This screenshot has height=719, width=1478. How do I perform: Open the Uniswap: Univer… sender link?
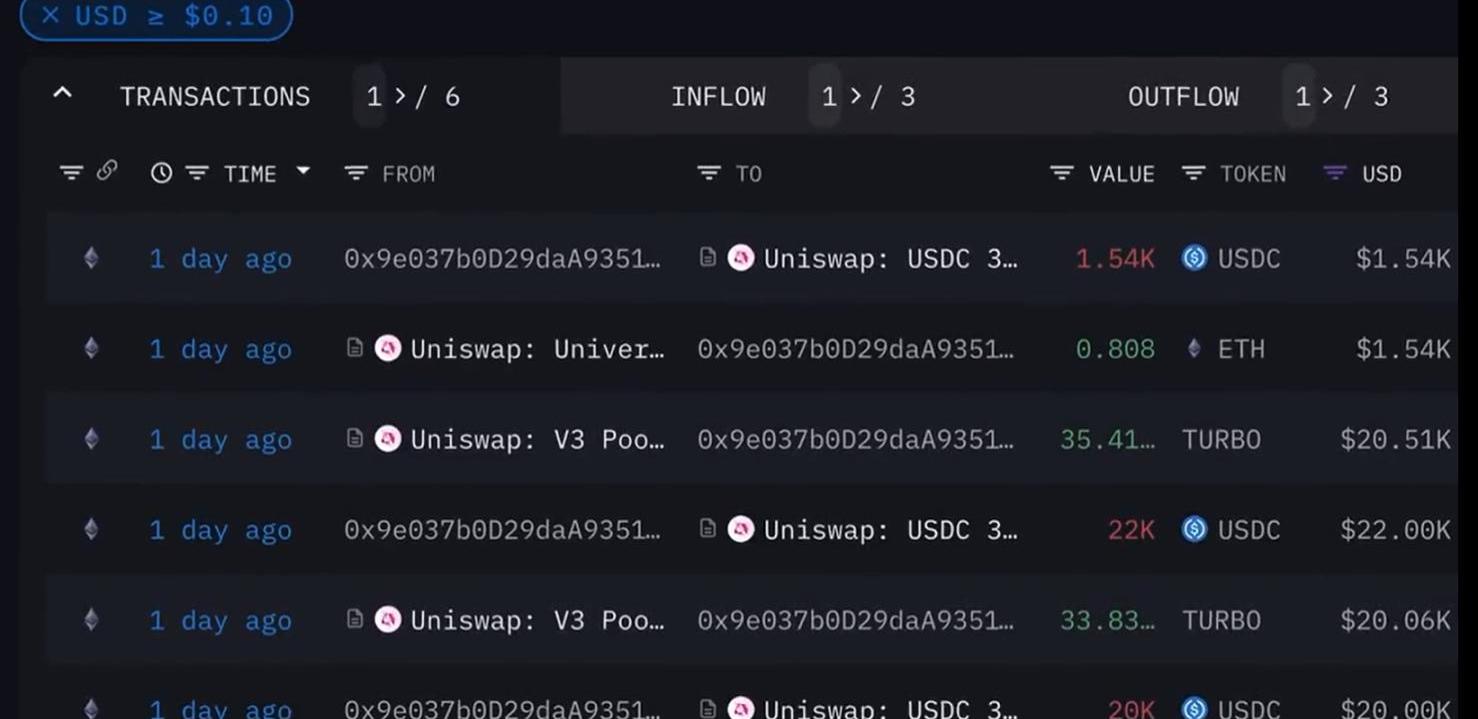coord(536,349)
